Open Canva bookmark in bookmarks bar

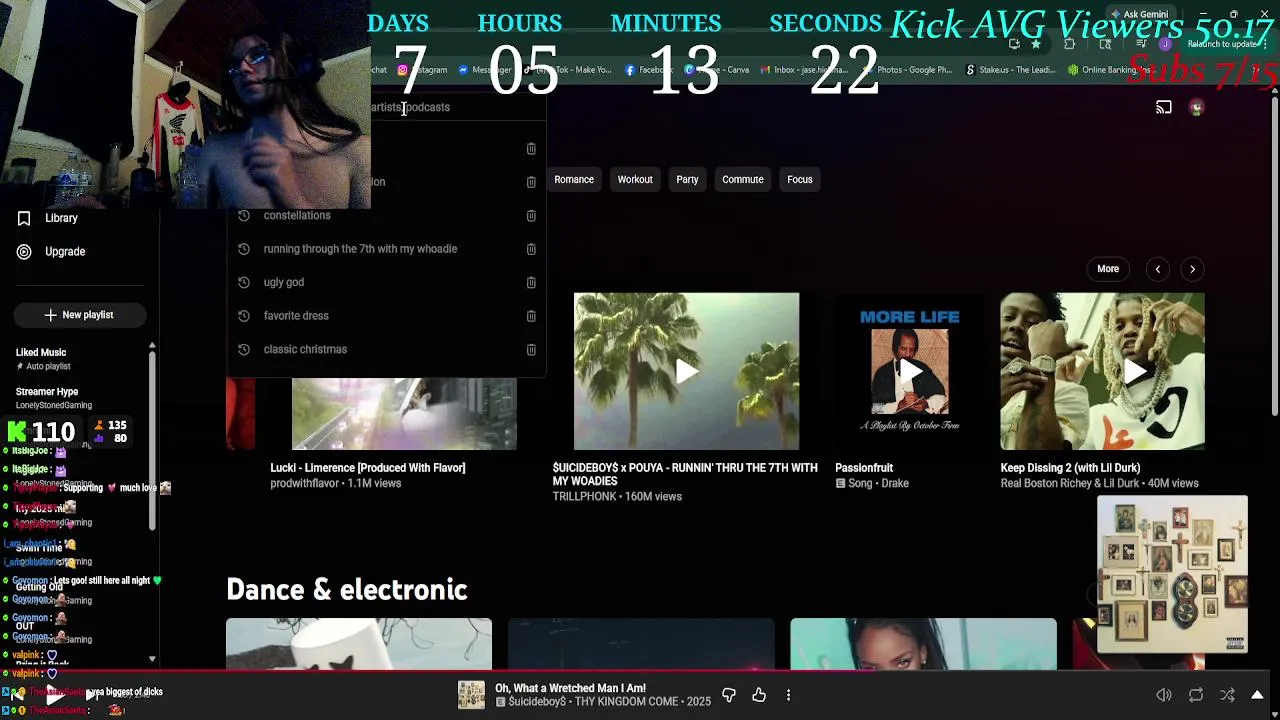tap(716, 70)
